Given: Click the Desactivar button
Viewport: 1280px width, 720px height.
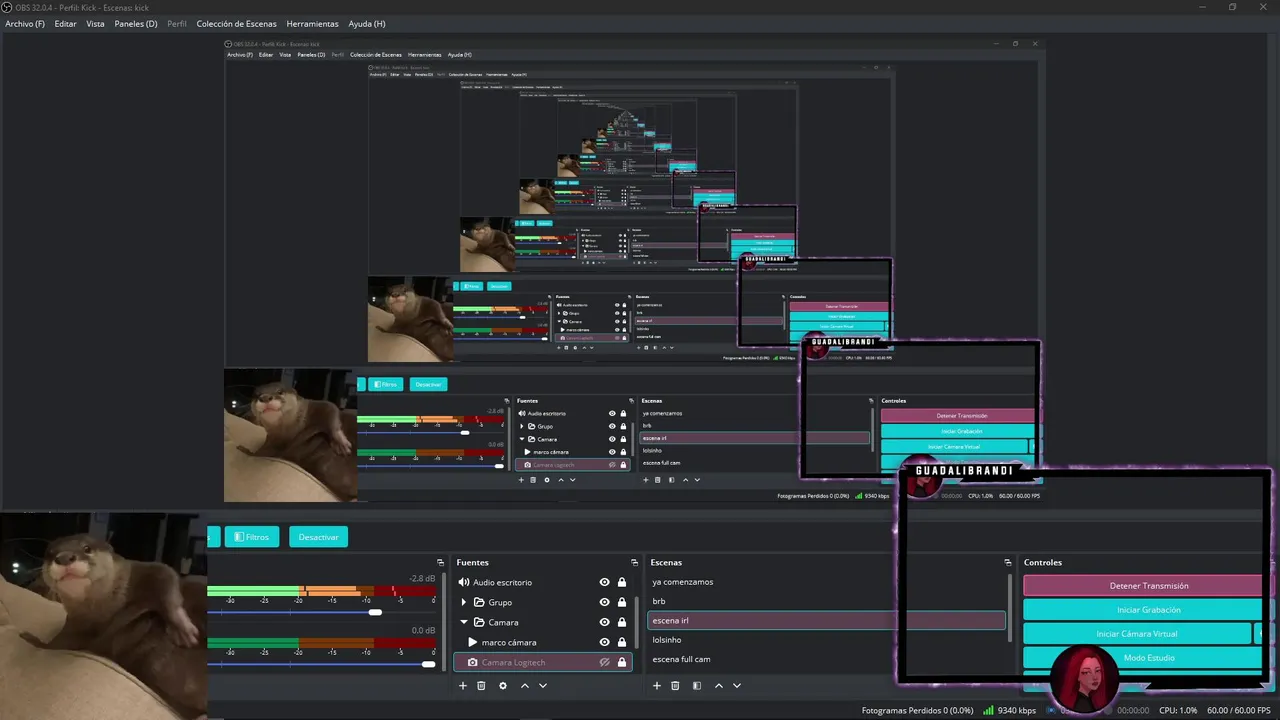Looking at the screenshot, I should click(318, 537).
